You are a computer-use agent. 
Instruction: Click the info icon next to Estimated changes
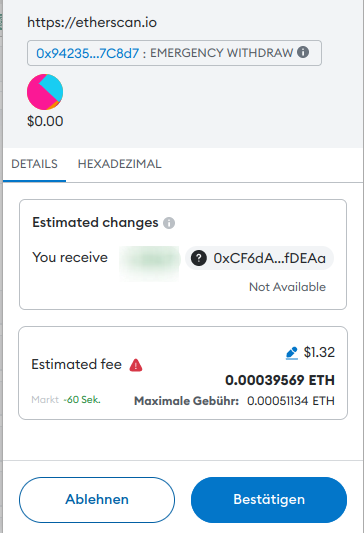(x=169, y=223)
